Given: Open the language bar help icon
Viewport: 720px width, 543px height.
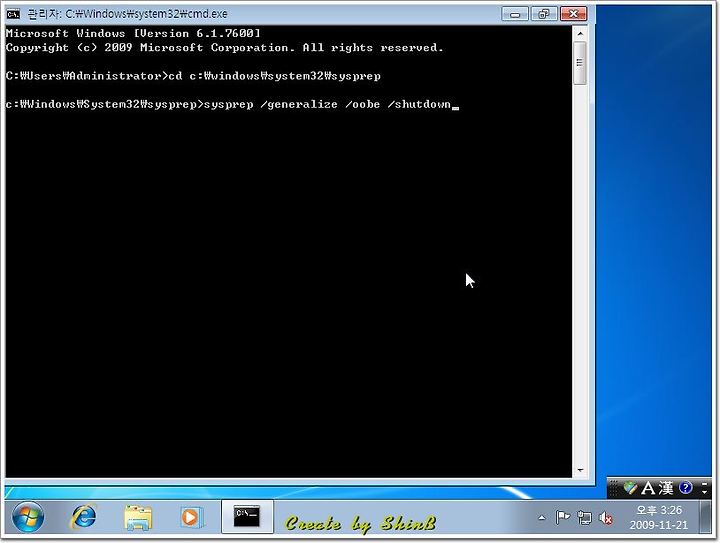Looking at the screenshot, I should [686, 487].
